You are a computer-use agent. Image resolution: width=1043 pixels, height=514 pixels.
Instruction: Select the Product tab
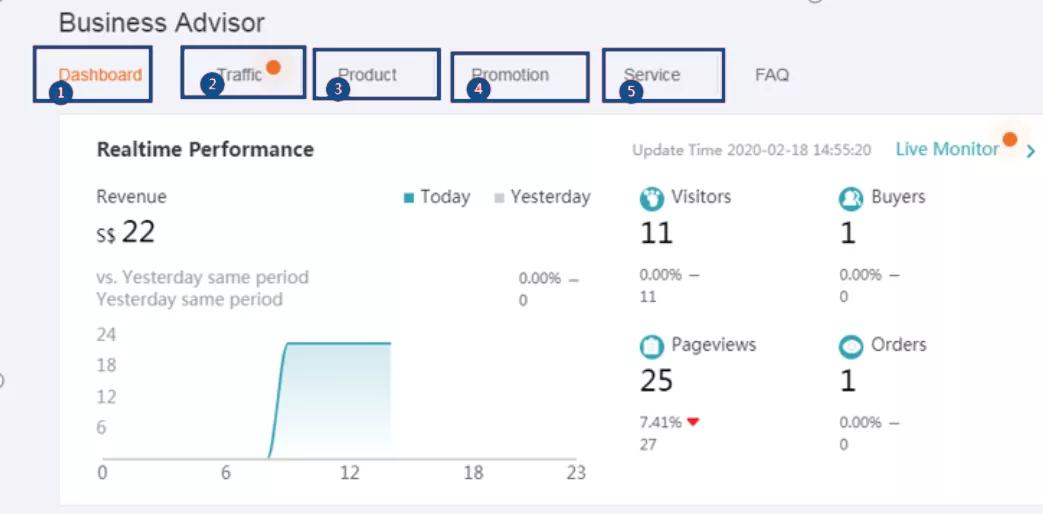tap(367, 75)
